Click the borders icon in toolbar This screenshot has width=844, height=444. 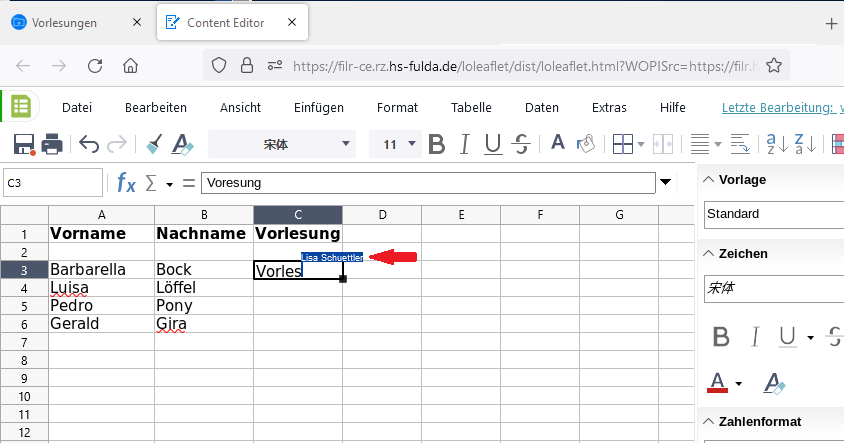click(622, 144)
